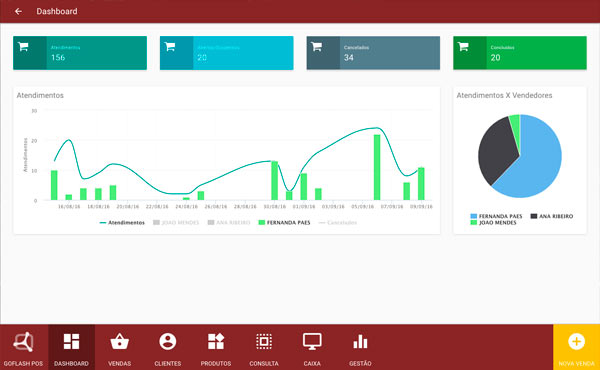Open the Vendas basket icon

pos(119,341)
